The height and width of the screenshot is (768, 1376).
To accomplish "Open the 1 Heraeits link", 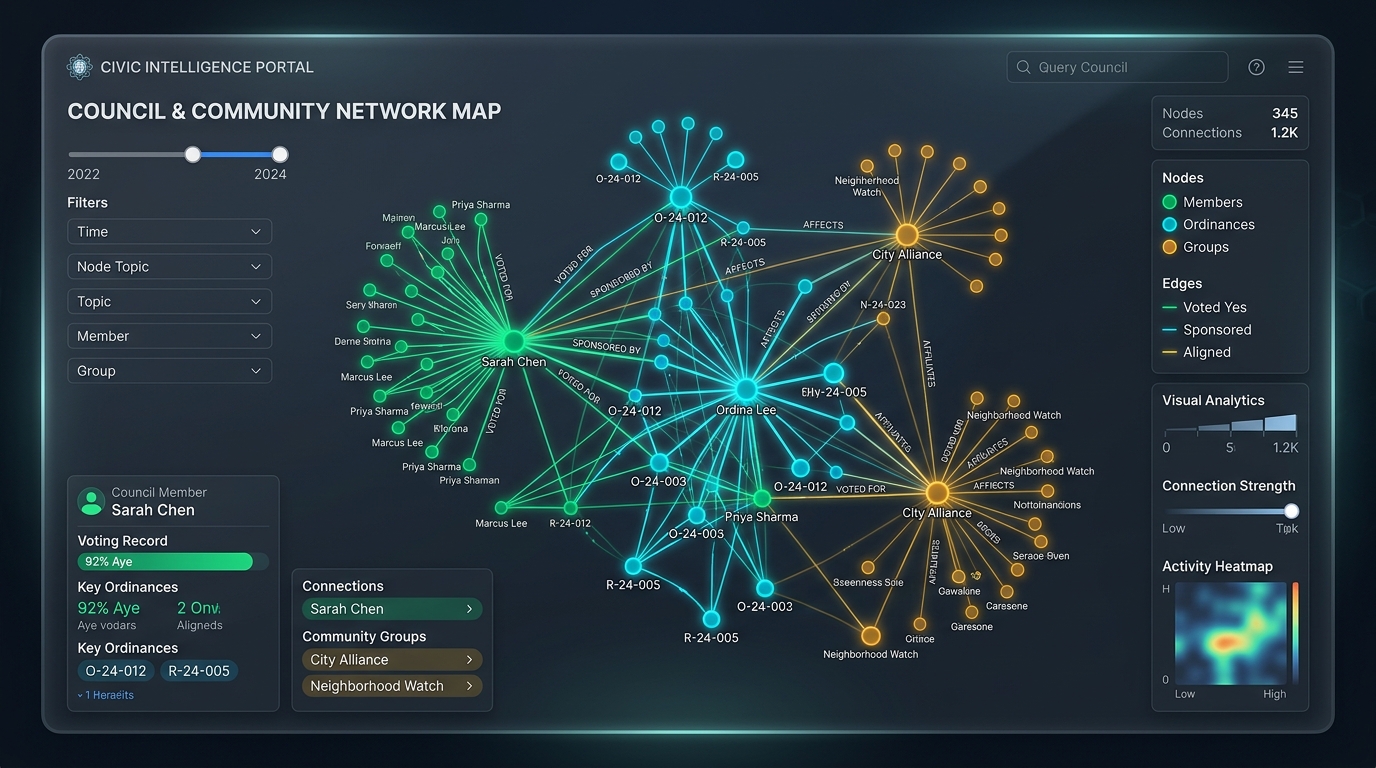I will (x=105, y=695).
